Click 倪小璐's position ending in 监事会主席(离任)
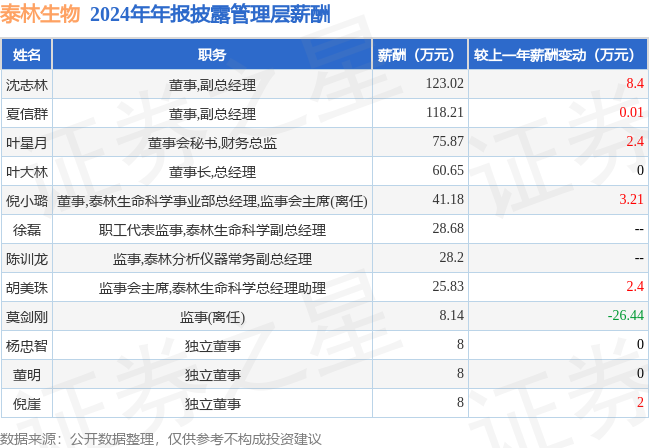Viewport: 649px width, 448px height. click(x=212, y=201)
